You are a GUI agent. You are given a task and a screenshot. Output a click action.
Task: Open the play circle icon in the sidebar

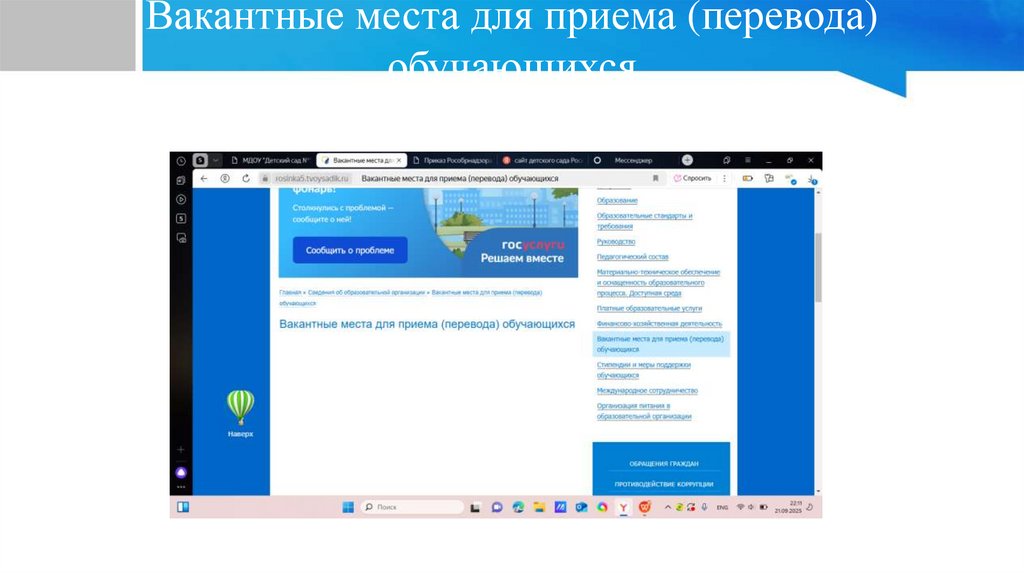tap(181, 199)
